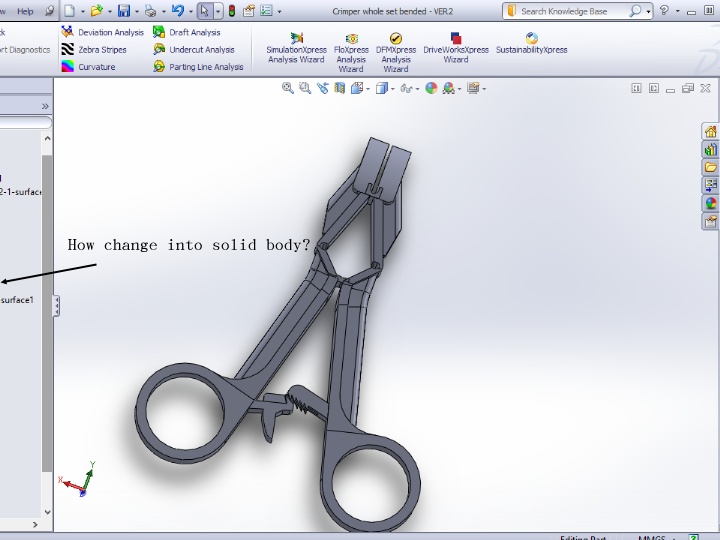This screenshot has height=540, width=720.
Task: Open Appearances color ball tab
Action: point(710,203)
